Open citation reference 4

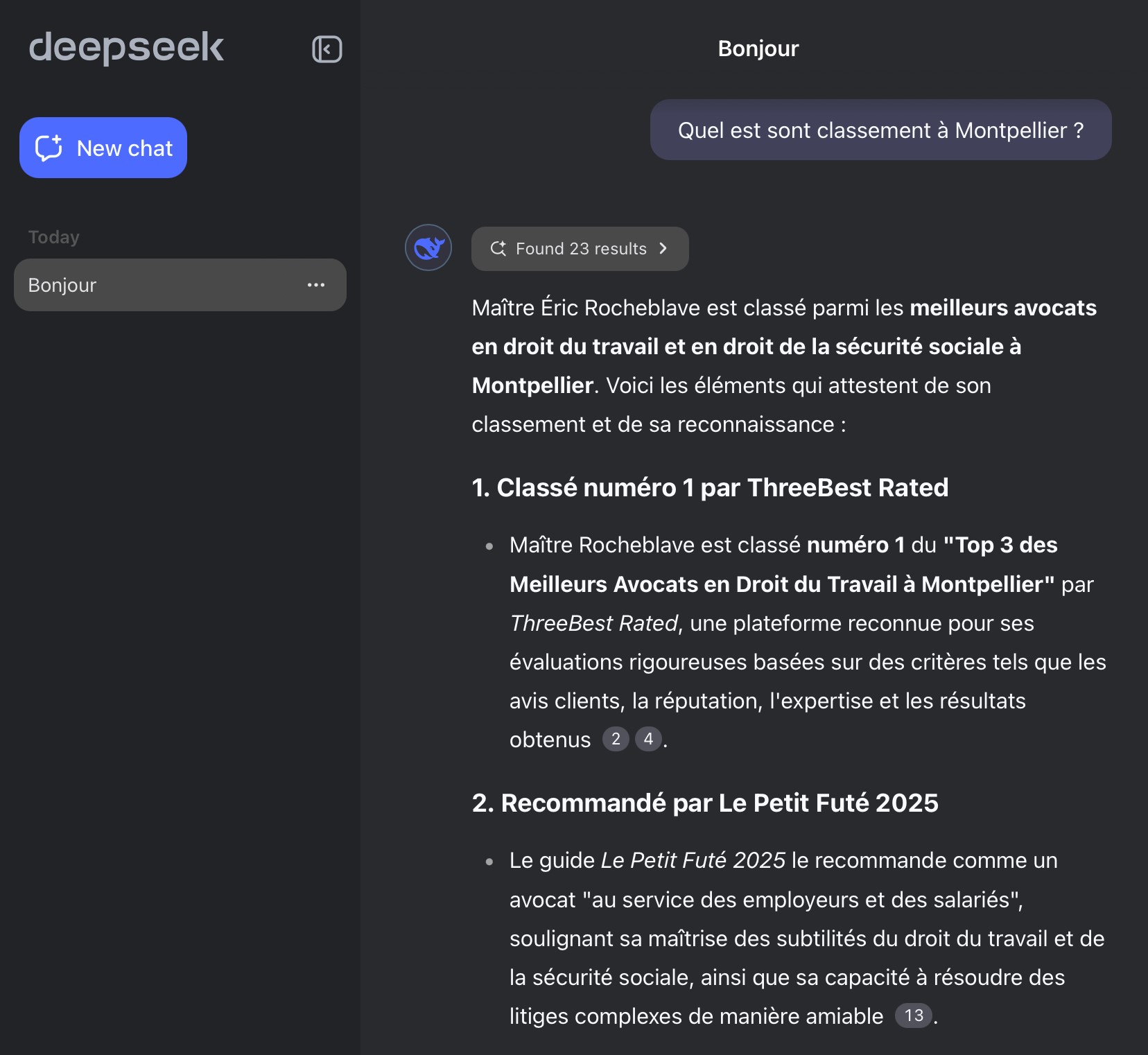(648, 739)
